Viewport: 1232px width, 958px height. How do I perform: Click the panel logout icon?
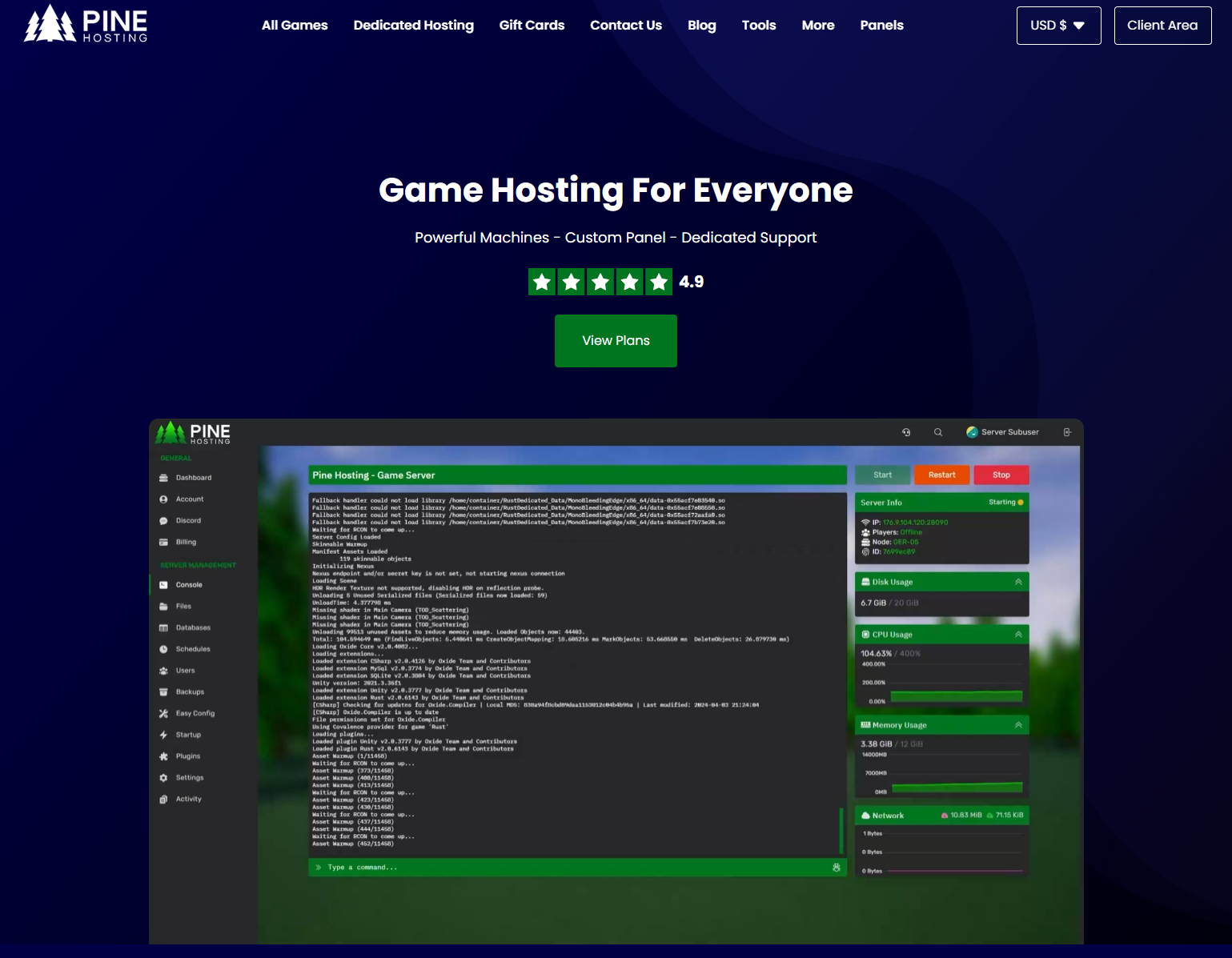(1067, 432)
